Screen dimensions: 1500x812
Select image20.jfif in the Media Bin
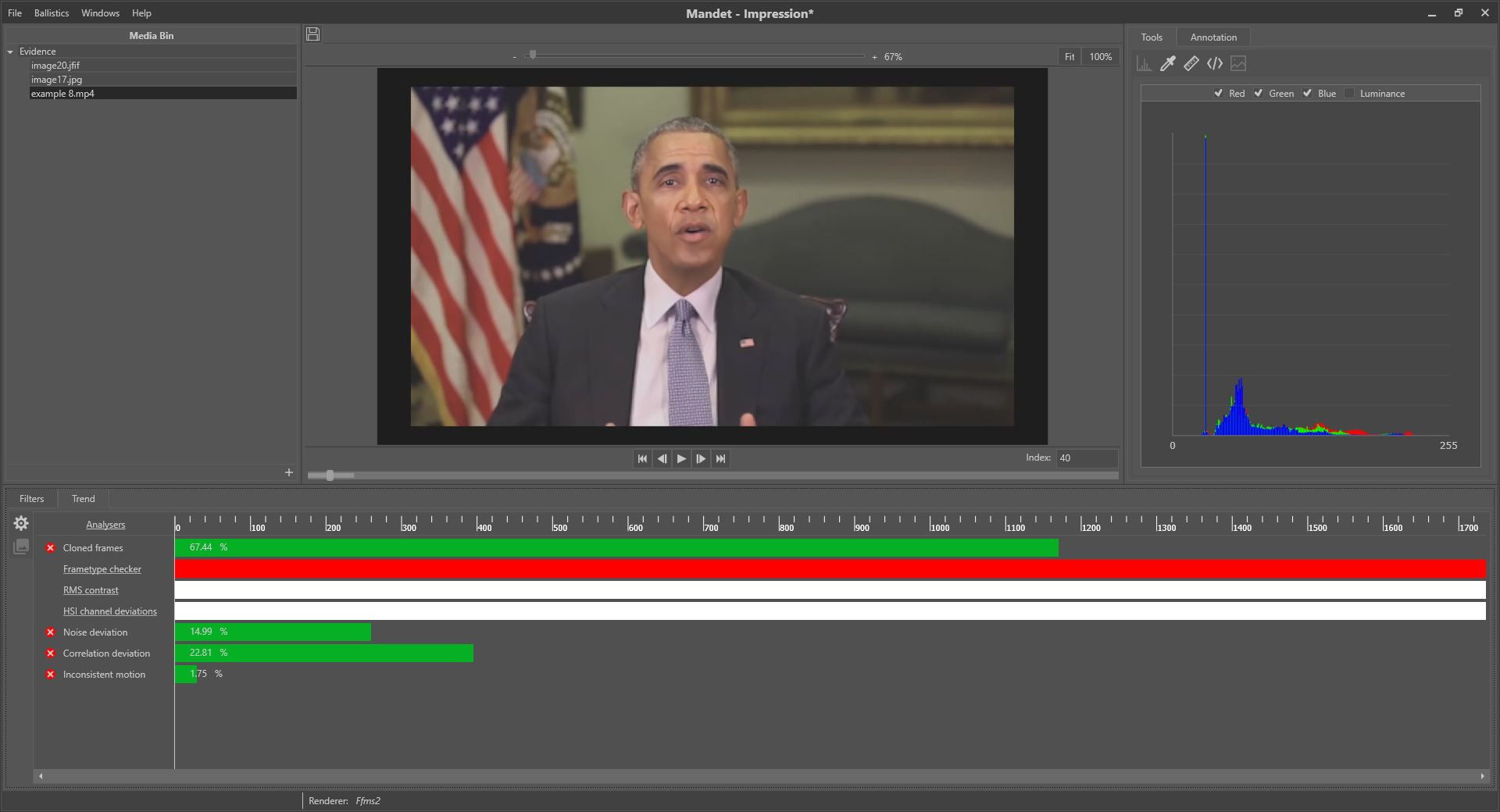pos(163,66)
